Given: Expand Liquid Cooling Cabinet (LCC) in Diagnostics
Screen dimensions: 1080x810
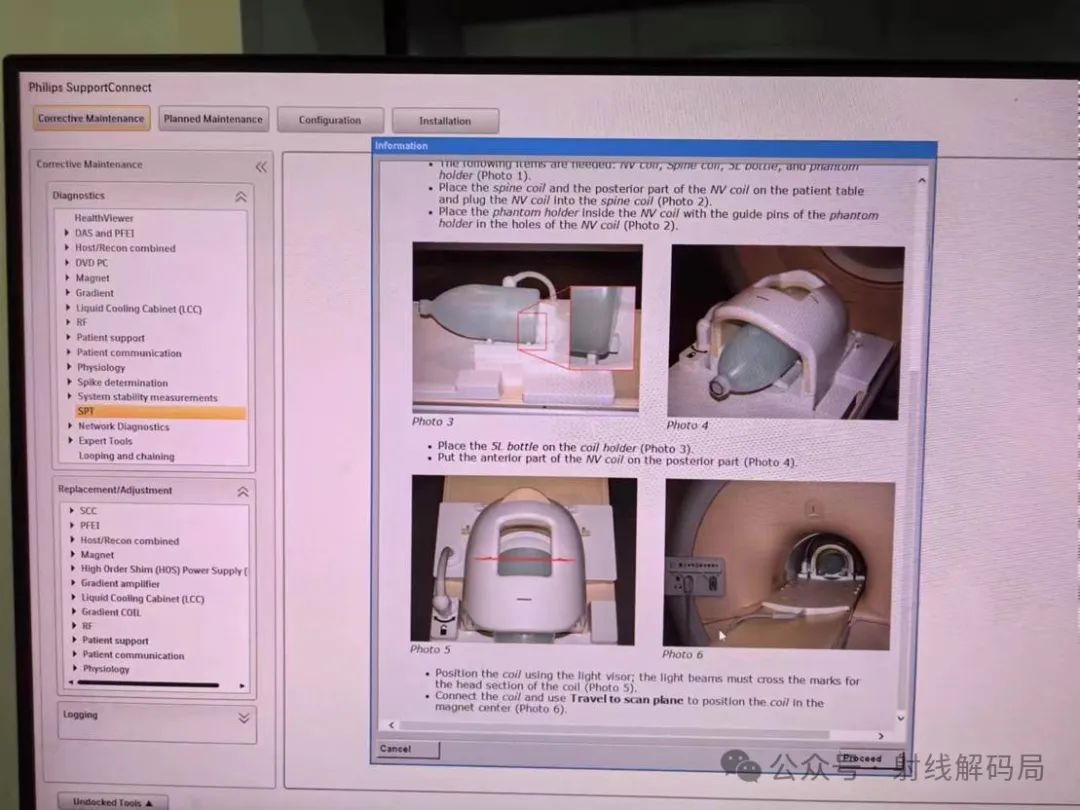Looking at the screenshot, I should [68, 308].
